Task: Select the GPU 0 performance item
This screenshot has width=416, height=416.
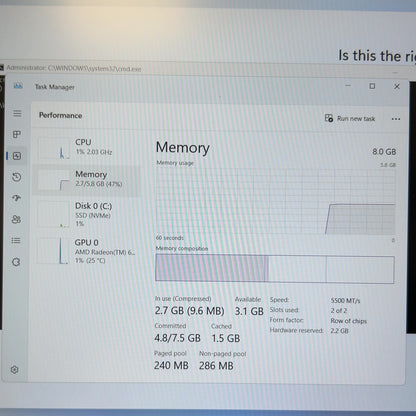Action: coord(87,251)
